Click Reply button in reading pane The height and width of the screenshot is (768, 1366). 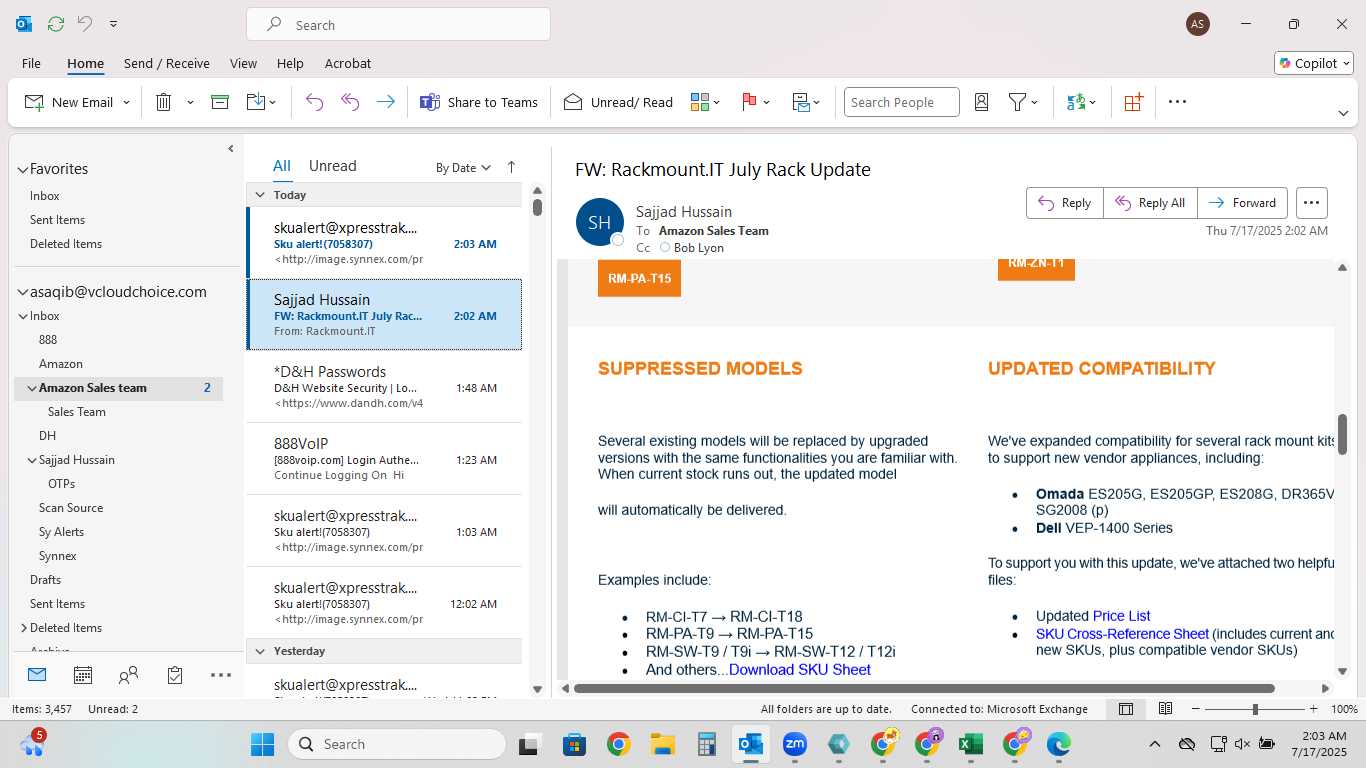tap(1065, 202)
